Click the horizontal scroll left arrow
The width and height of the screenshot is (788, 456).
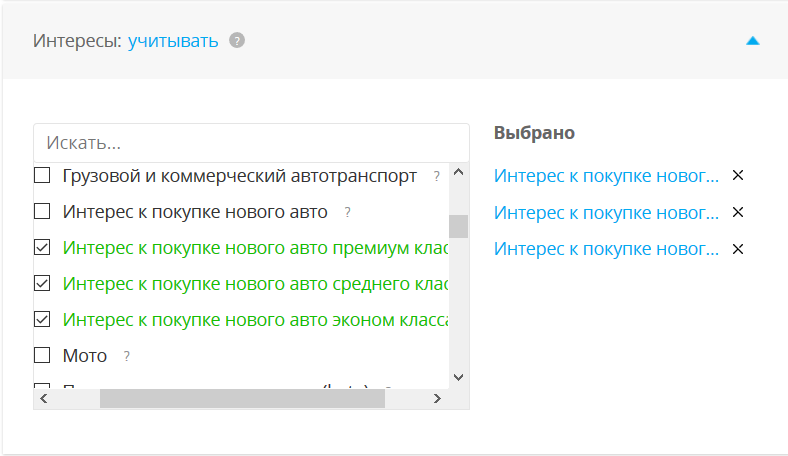(43, 398)
